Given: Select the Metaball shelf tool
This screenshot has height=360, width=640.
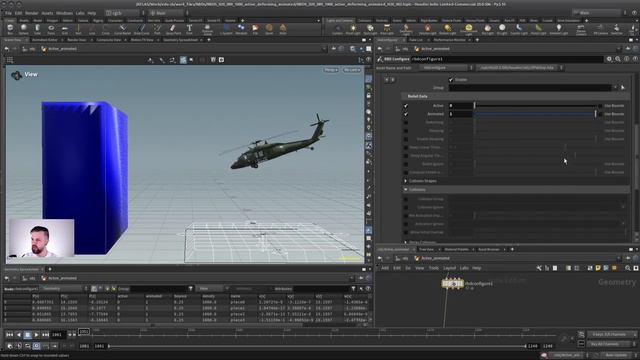Looking at the screenshot, I should click(241, 29).
